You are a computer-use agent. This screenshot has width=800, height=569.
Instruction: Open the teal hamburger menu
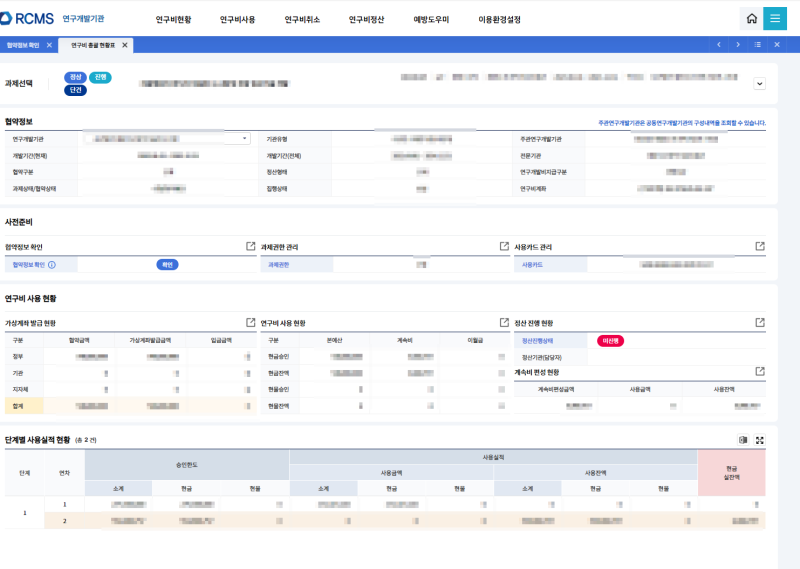[775, 19]
